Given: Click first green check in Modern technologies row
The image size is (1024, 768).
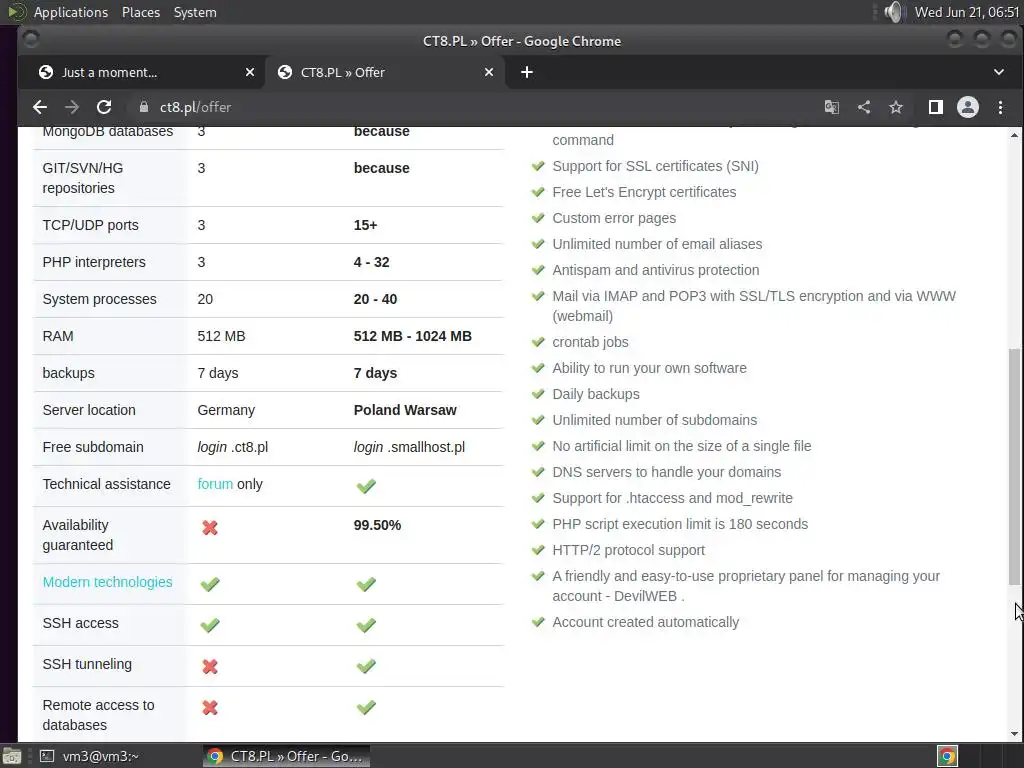Looking at the screenshot, I should (210, 584).
